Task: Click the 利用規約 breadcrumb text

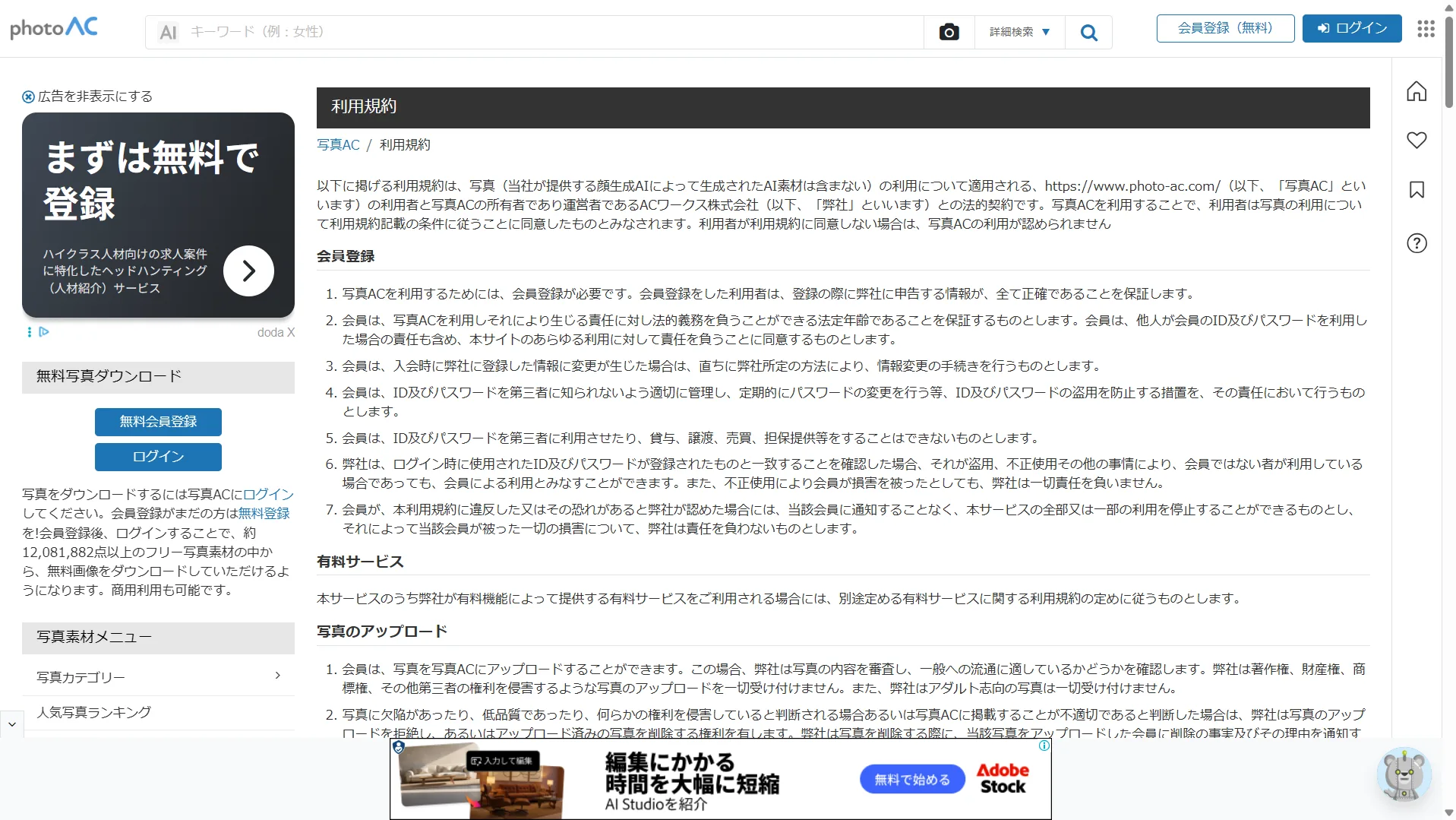Action: click(x=405, y=144)
